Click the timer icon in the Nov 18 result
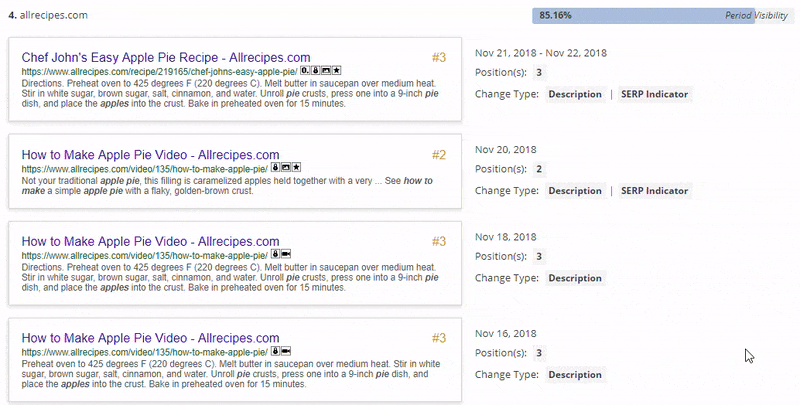Viewport: 800px width, 405px height. tap(275, 255)
